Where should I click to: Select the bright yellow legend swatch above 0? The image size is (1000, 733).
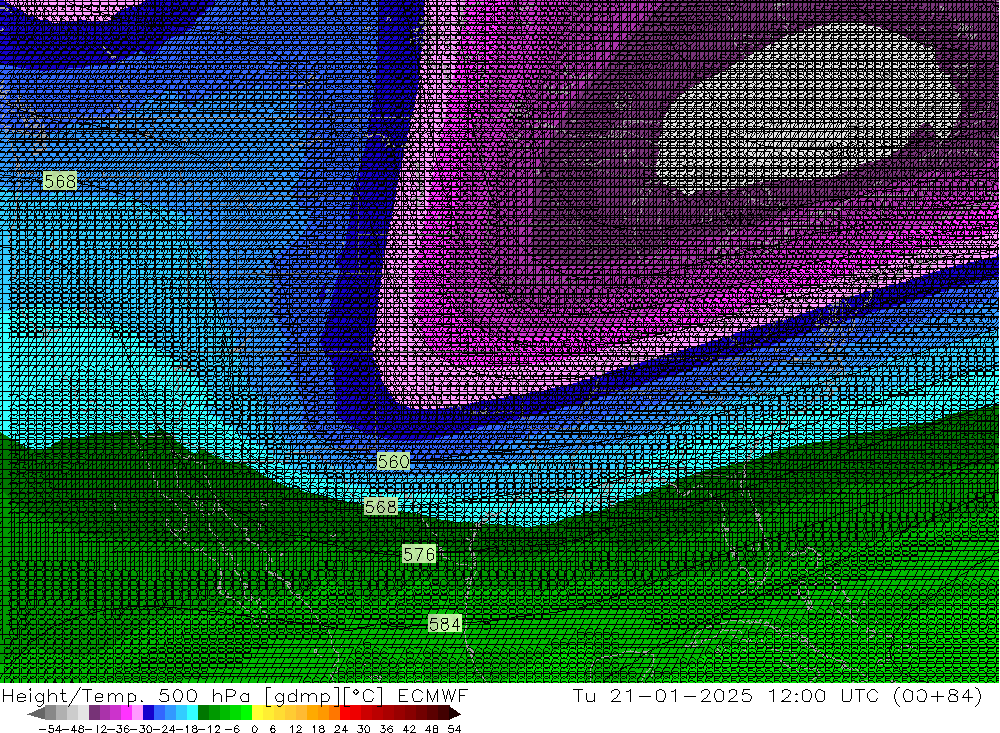click(257, 713)
